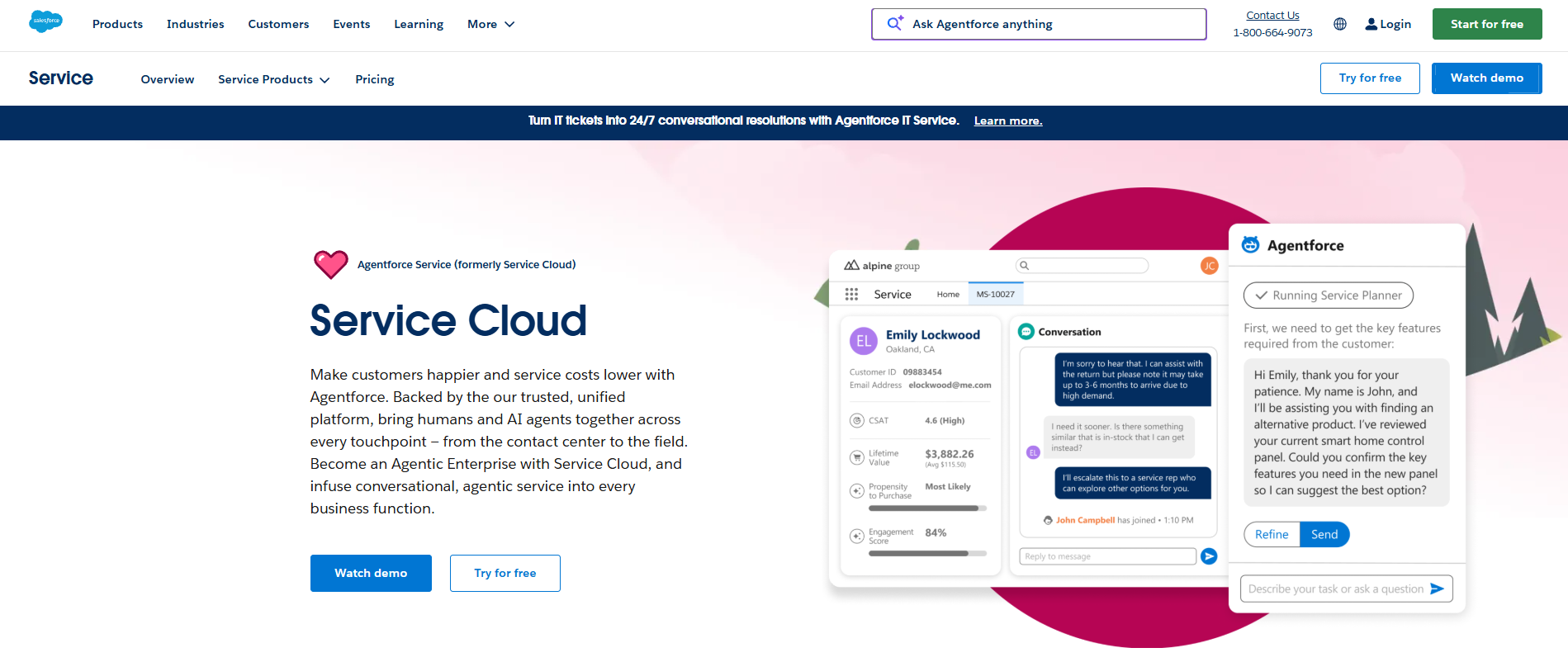Click the Engagement Score progress bar

coord(928,554)
